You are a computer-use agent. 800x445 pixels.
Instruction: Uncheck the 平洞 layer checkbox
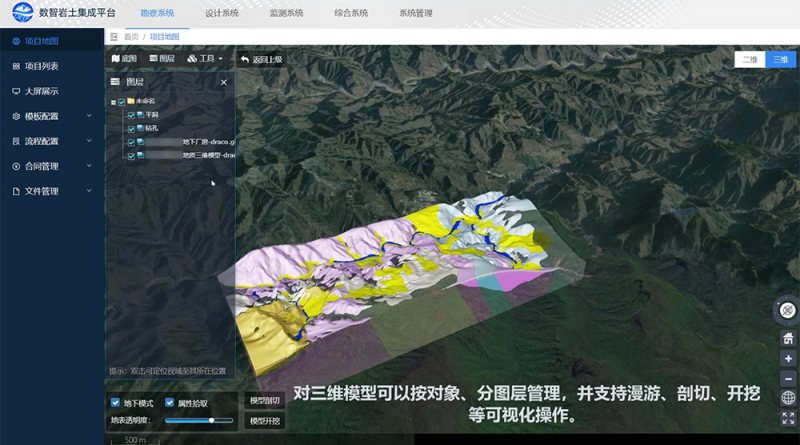coord(131,115)
